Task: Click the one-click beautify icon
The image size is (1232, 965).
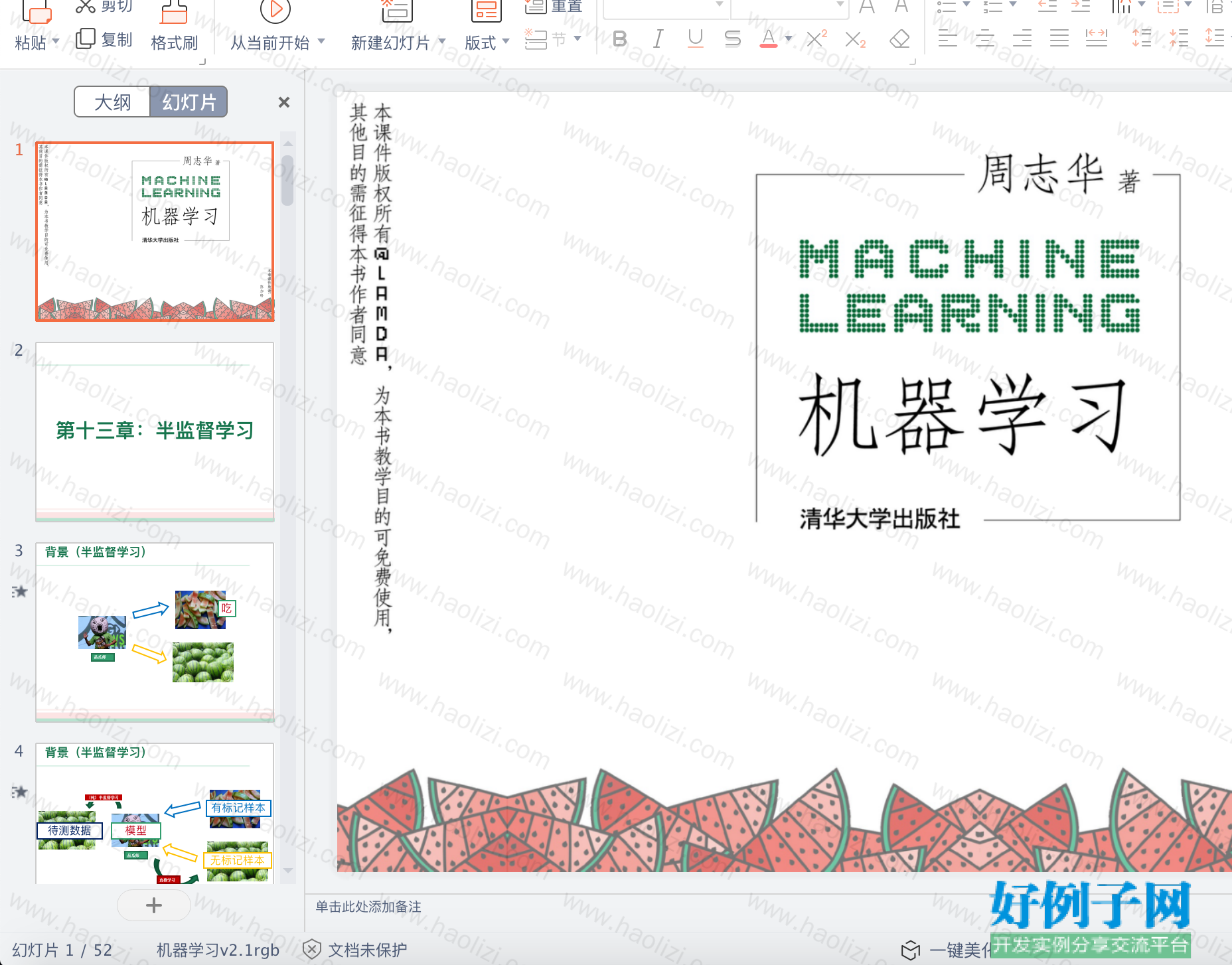Action: pyautogui.click(x=911, y=950)
